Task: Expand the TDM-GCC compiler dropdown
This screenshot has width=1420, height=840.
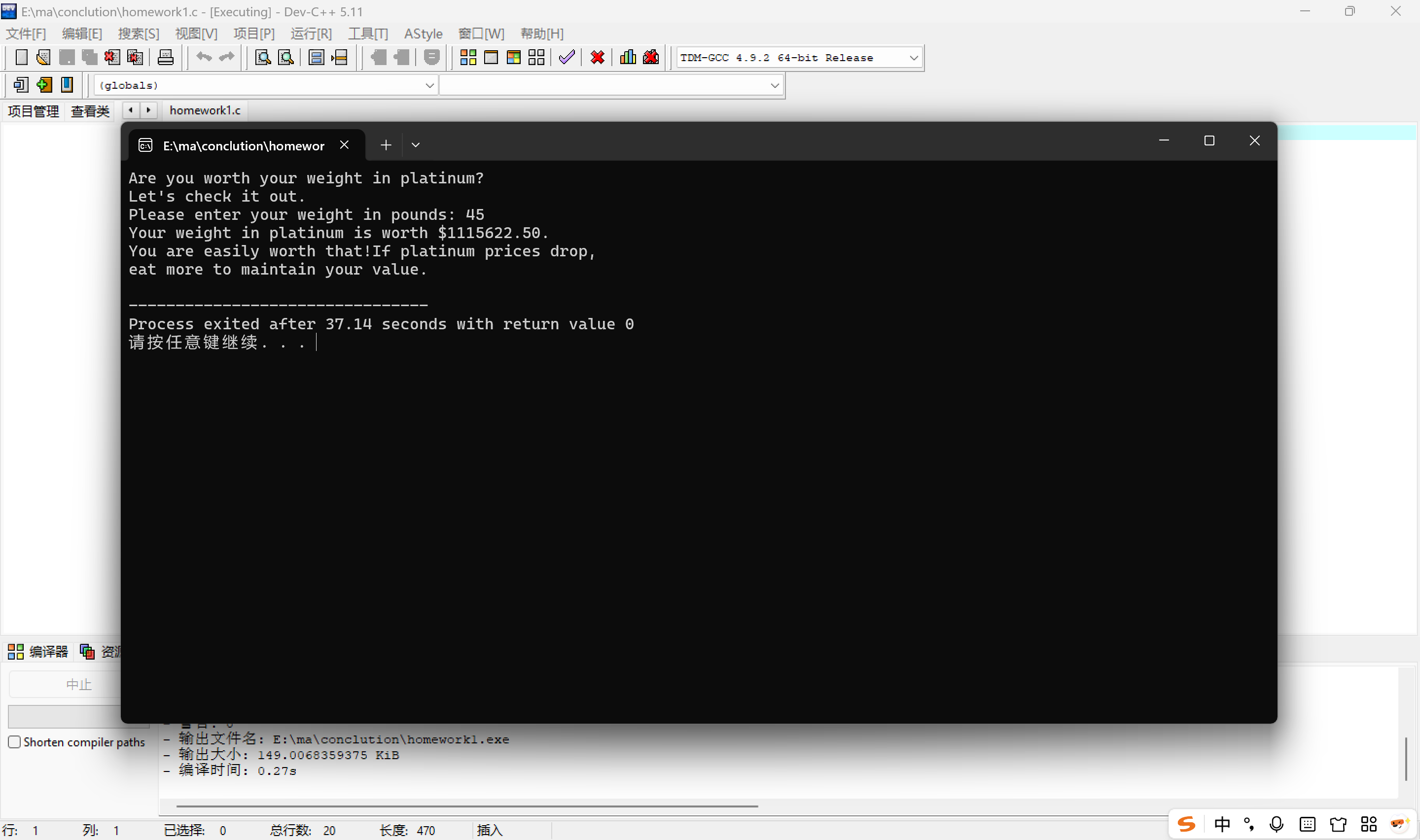Action: tap(913, 58)
